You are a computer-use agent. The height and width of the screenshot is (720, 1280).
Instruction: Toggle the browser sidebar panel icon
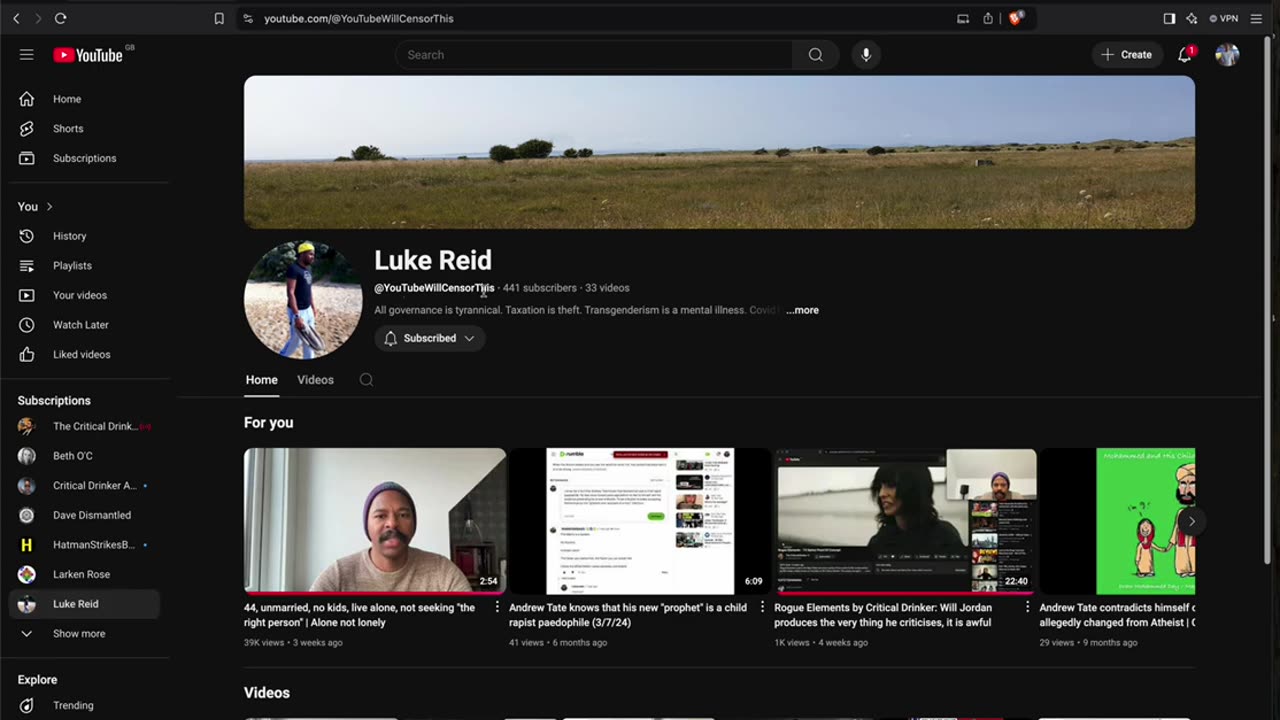tap(1169, 18)
